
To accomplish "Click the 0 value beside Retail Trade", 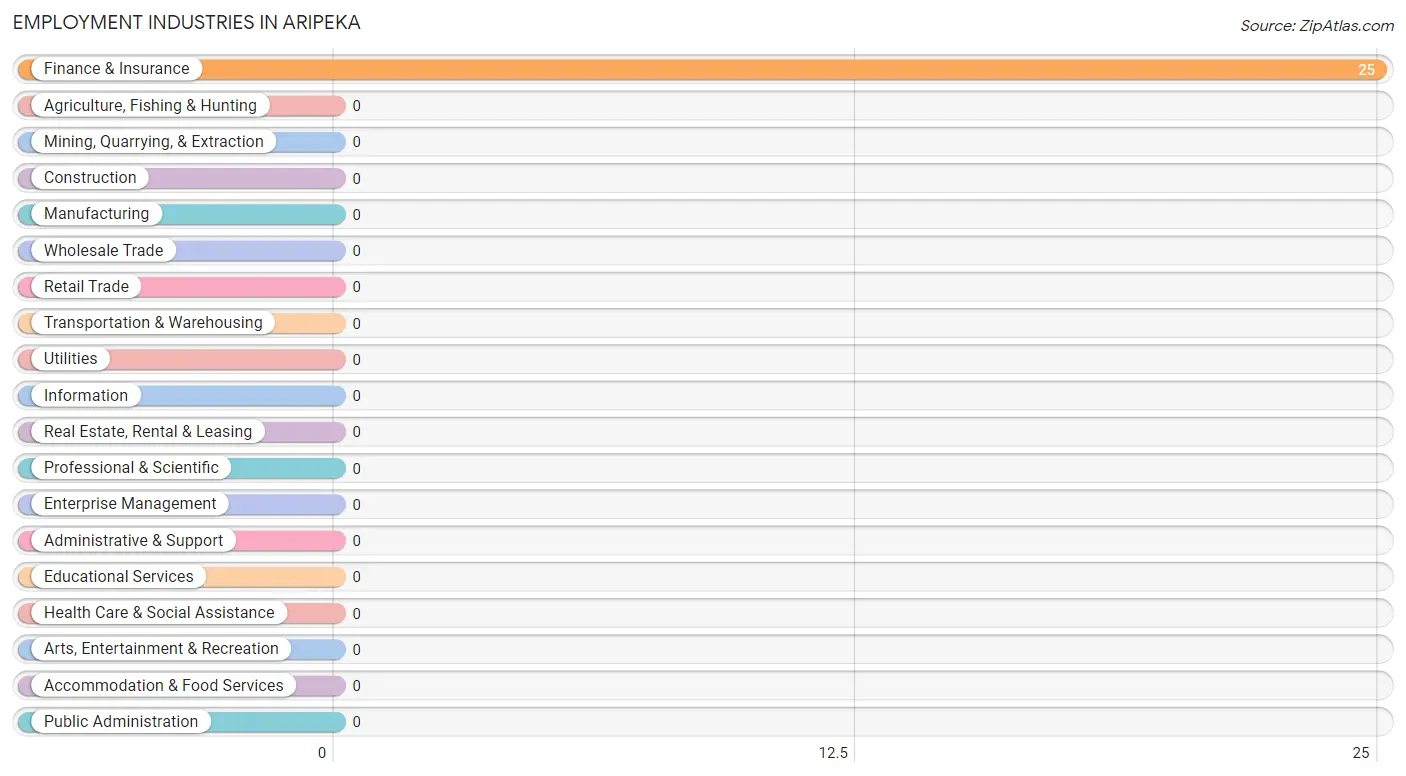I will click(356, 286).
